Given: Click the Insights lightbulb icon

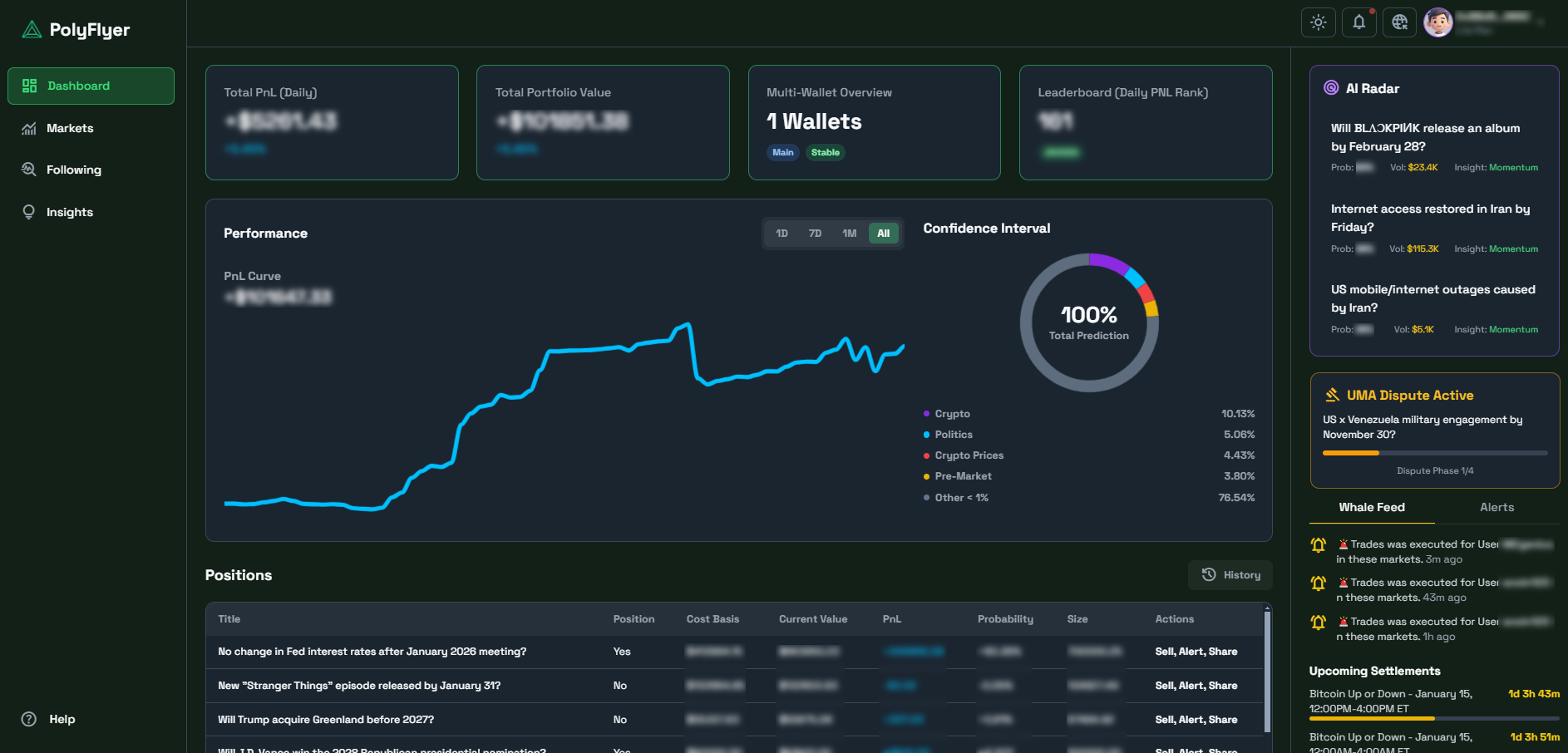Looking at the screenshot, I should point(28,212).
